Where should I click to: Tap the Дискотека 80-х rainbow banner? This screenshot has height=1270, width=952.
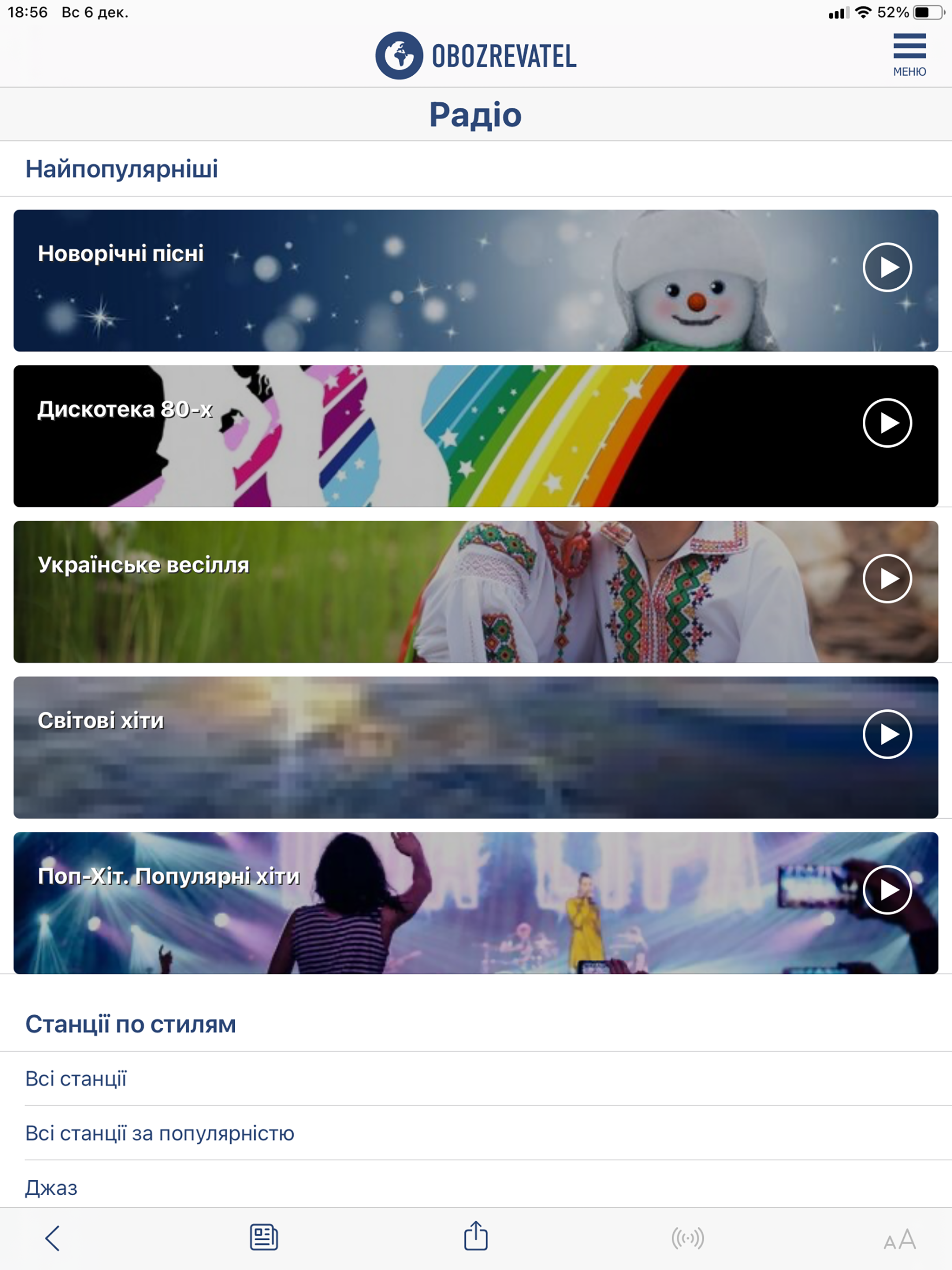pyautogui.click(x=476, y=437)
